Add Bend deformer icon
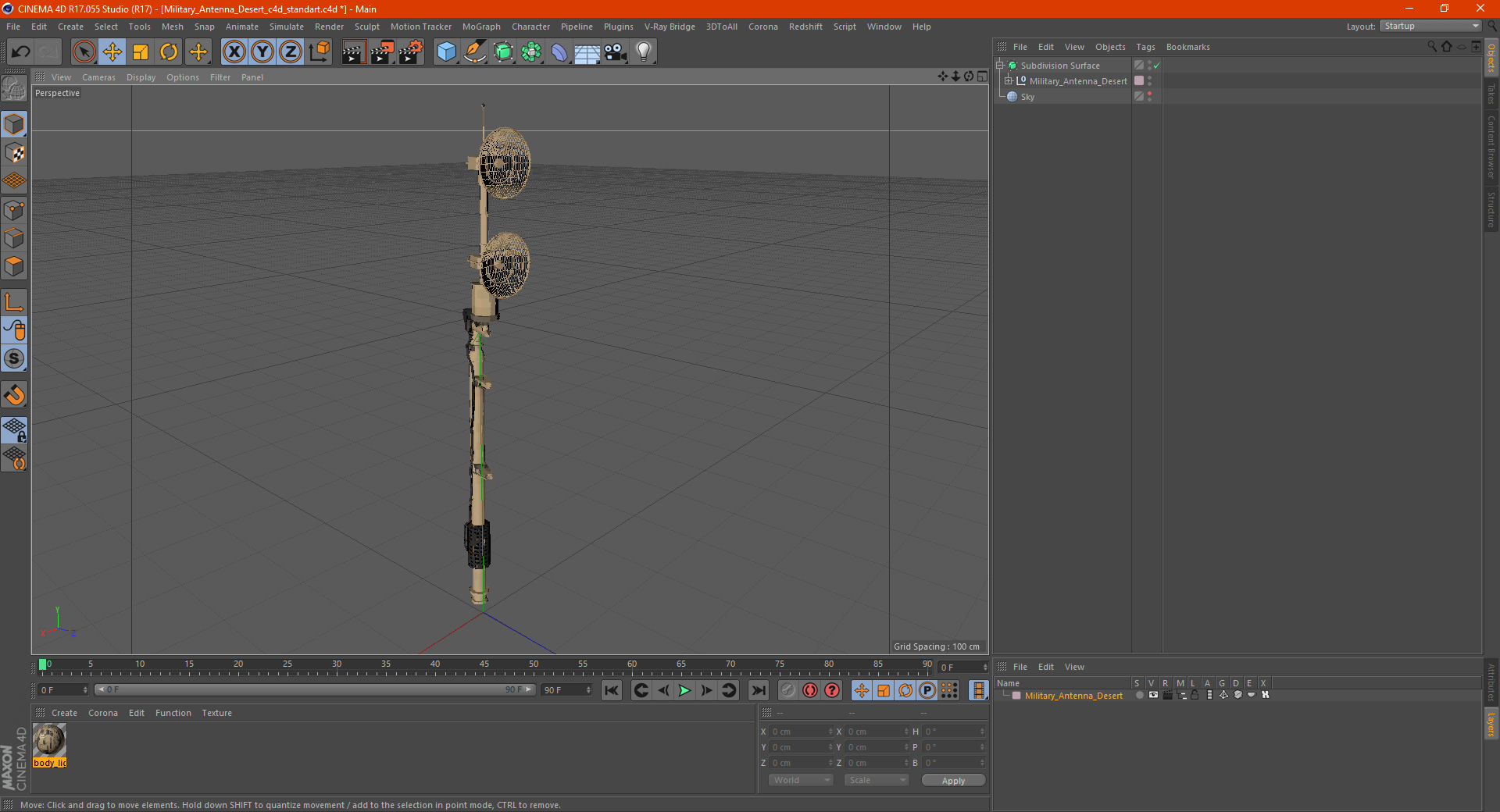 559,52
